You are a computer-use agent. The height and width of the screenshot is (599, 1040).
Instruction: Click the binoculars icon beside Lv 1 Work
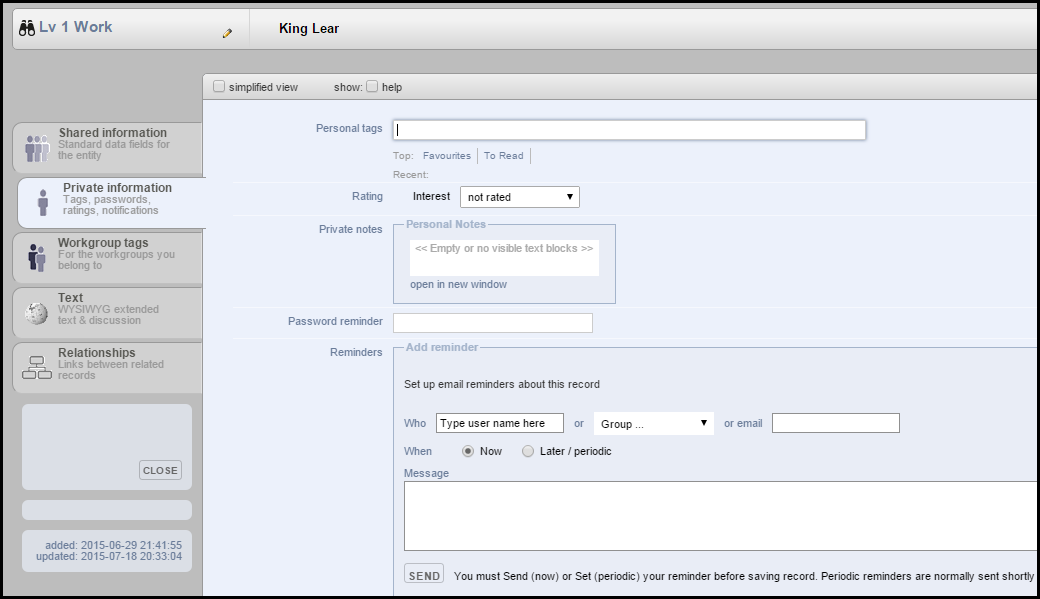click(x=27, y=28)
